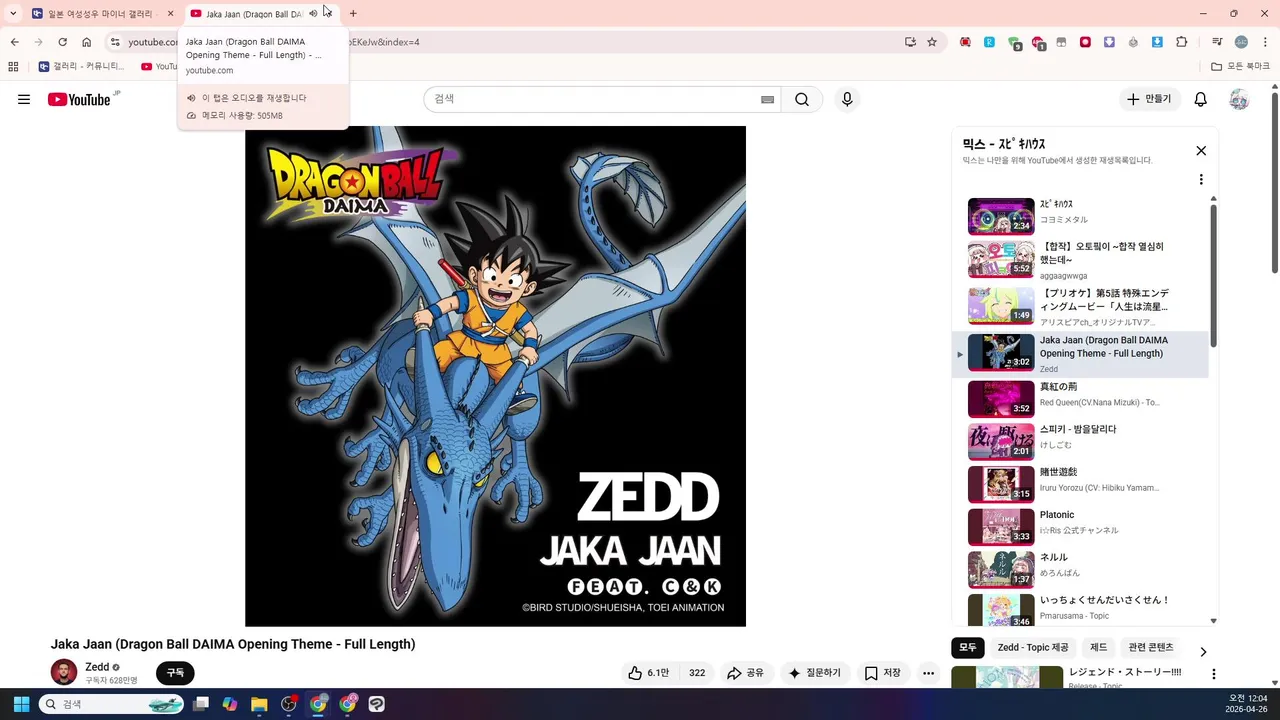The image size is (1280, 720).
Task: Mute the Jaka Jaan tab speaker icon
Action: (x=313, y=14)
